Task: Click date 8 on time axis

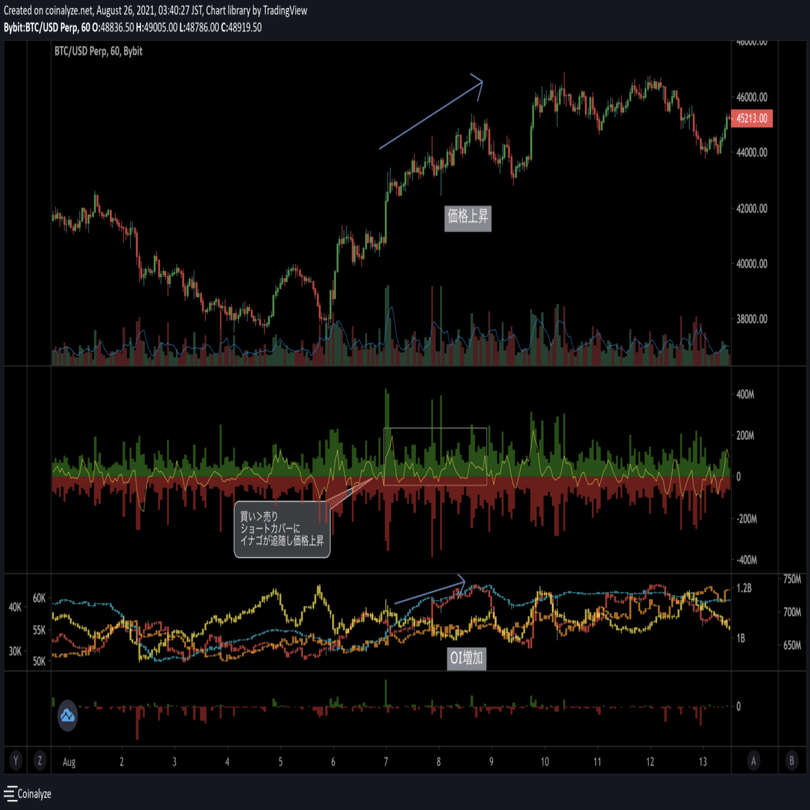Action: click(x=439, y=762)
